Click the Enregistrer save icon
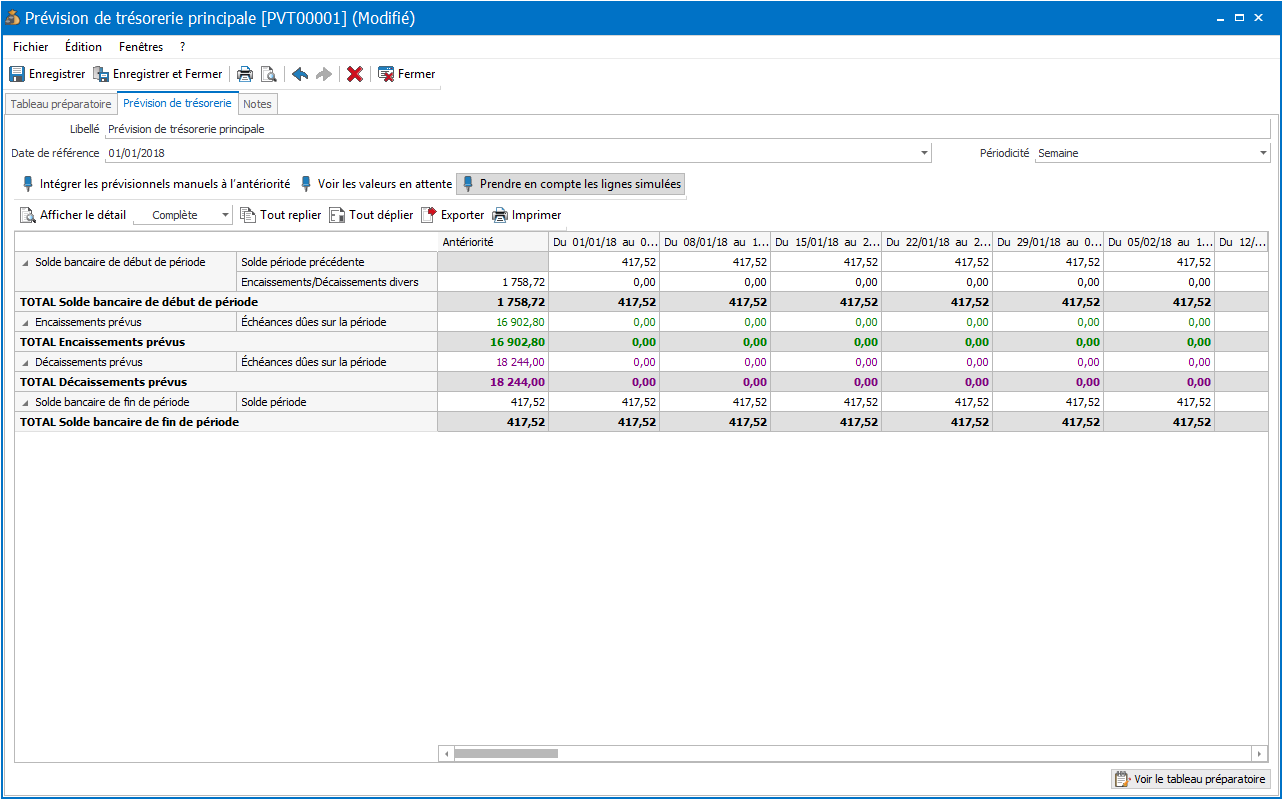The height and width of the screenshot is (800, 1283). [x=17, y=74]
